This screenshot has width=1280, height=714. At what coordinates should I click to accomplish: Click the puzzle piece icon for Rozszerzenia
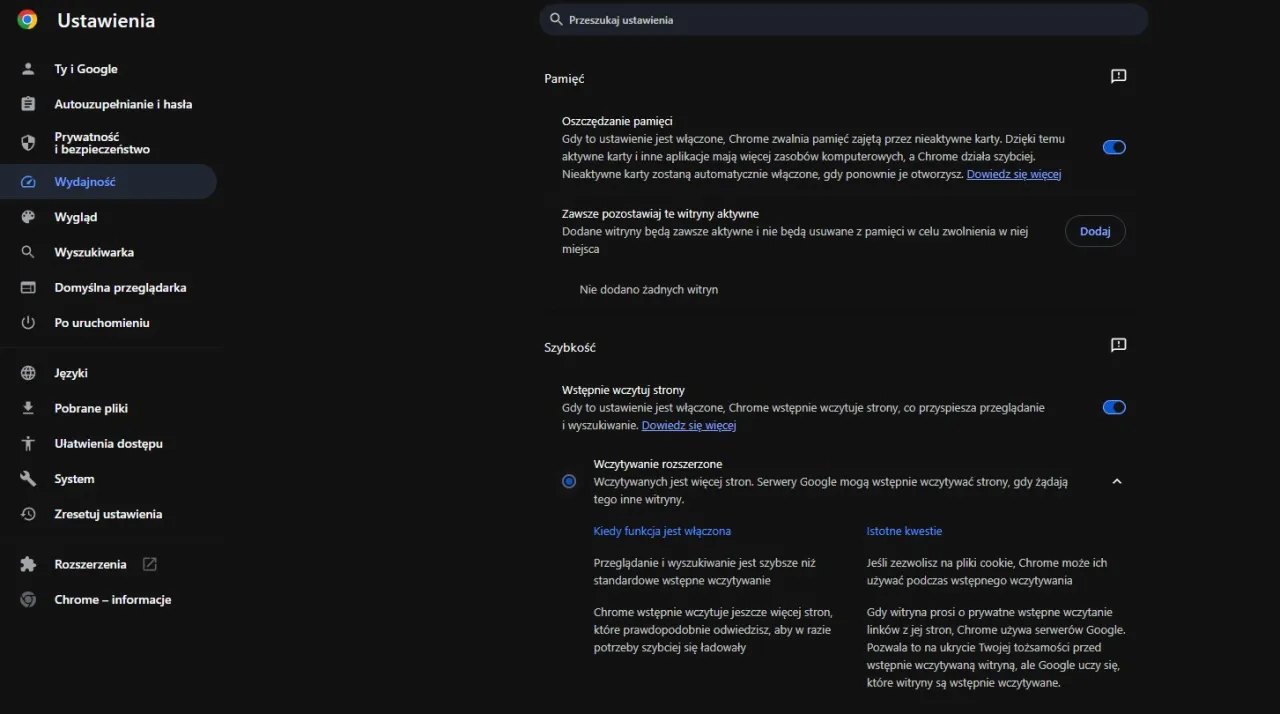(29, 564)
